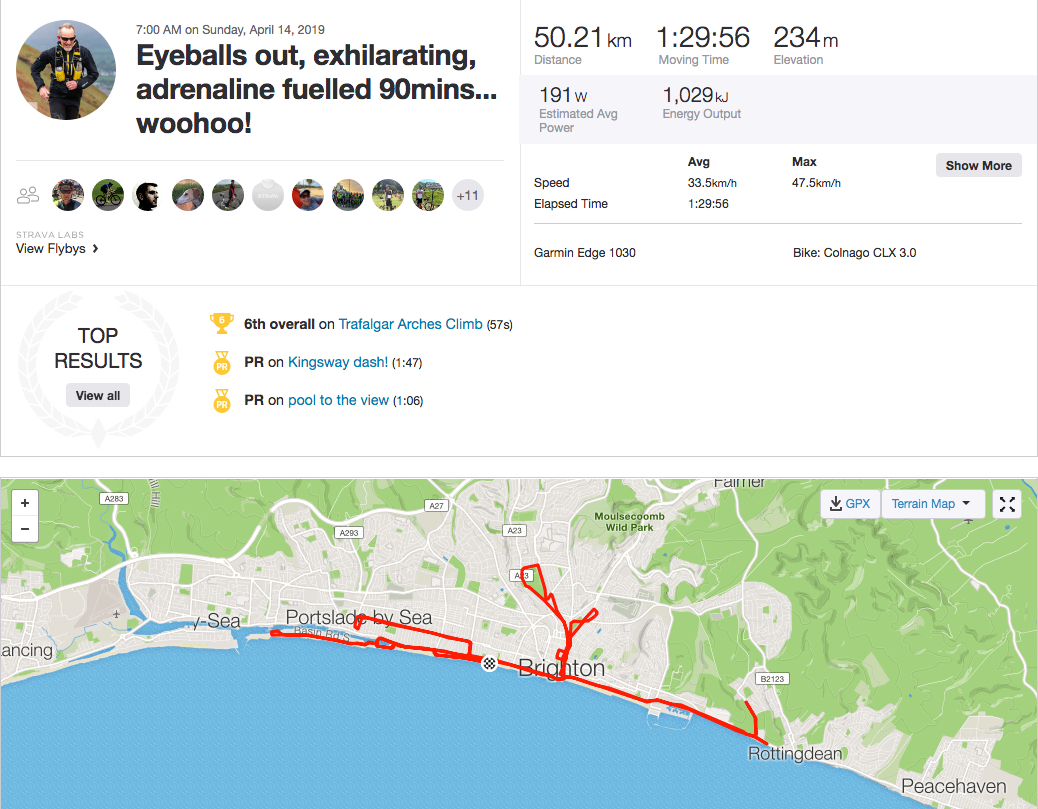Image resolution: width=1038 pixels, height=809 pixels.
Task: Click the group athletes icon
Action: pos(28,195)
